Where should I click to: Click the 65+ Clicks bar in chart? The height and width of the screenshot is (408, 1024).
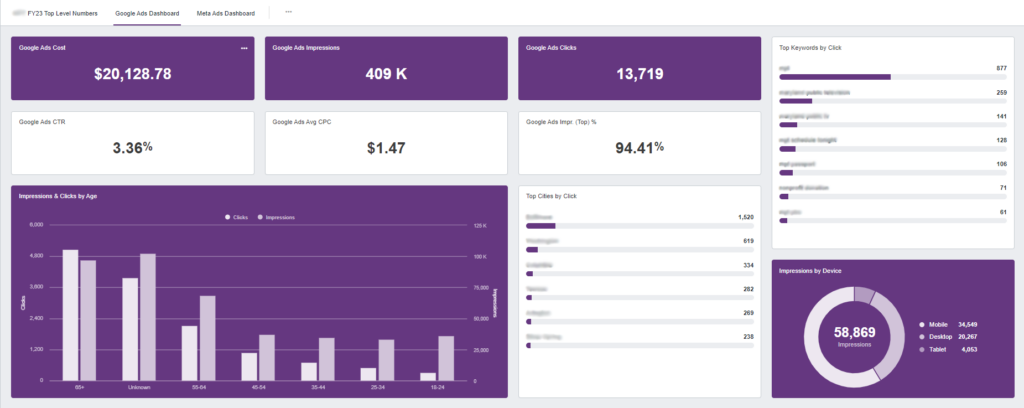click(x=71, y=315)
